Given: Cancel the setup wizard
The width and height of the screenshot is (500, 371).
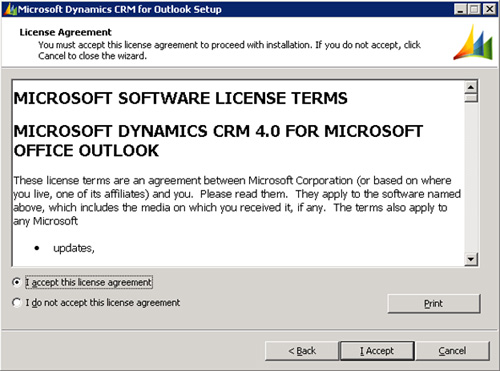Looking at the screenshot, I should point(452,351).
